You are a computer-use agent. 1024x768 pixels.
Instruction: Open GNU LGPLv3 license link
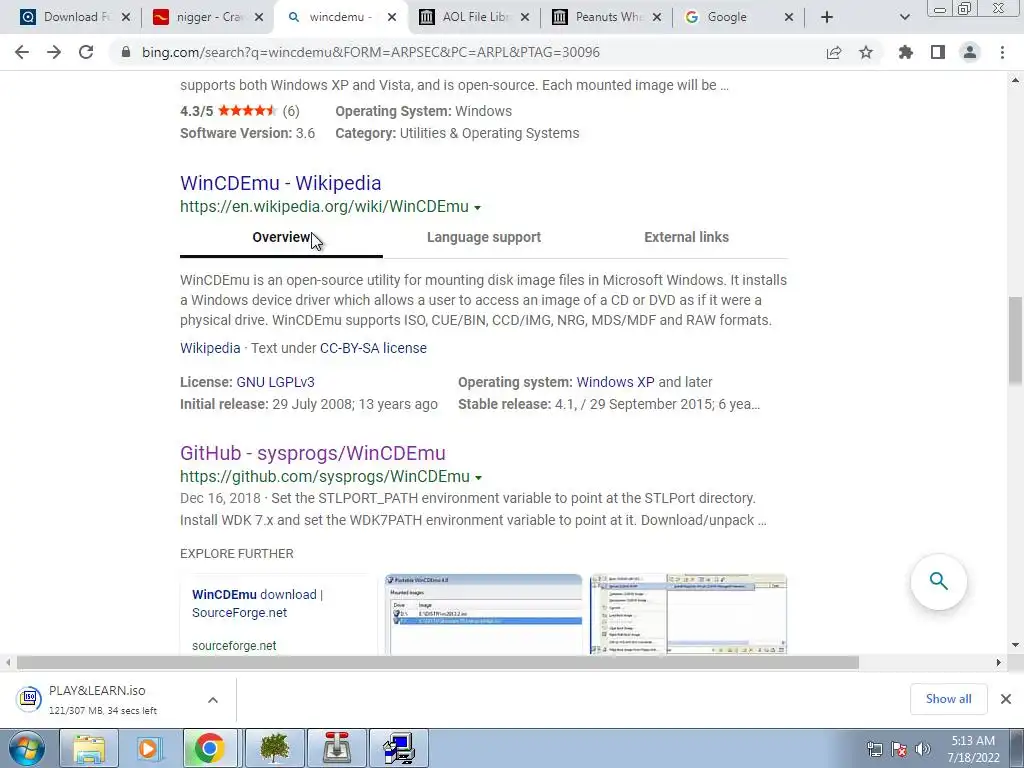tap(276, 382)
